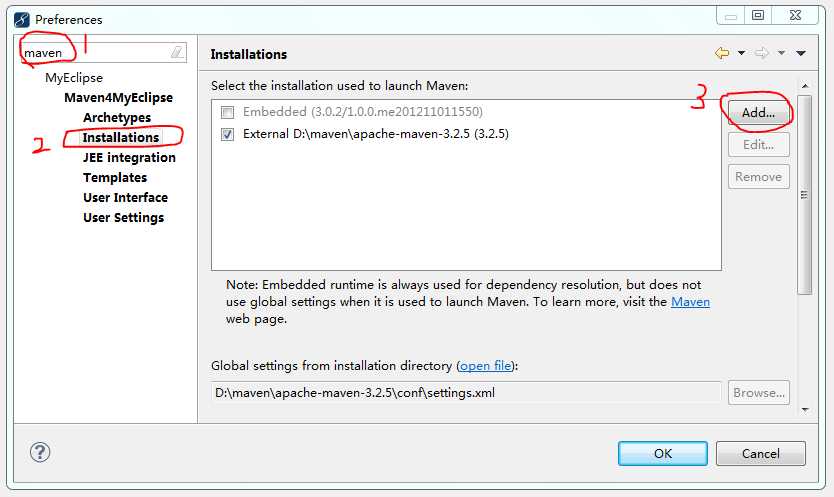Enable the Embedded Maven installation checkbox
The height and width of the screenshot is (497, 834).
click(228, 112)
